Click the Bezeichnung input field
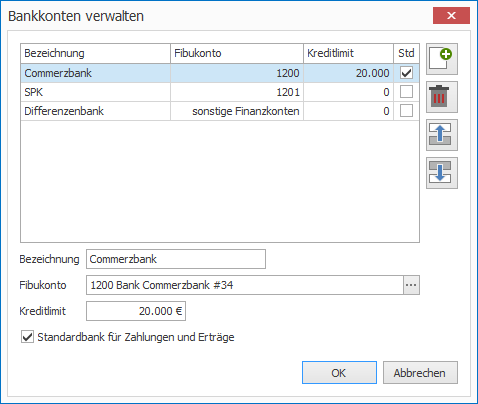This screenshot has width=478, height=404. (176, 259)
